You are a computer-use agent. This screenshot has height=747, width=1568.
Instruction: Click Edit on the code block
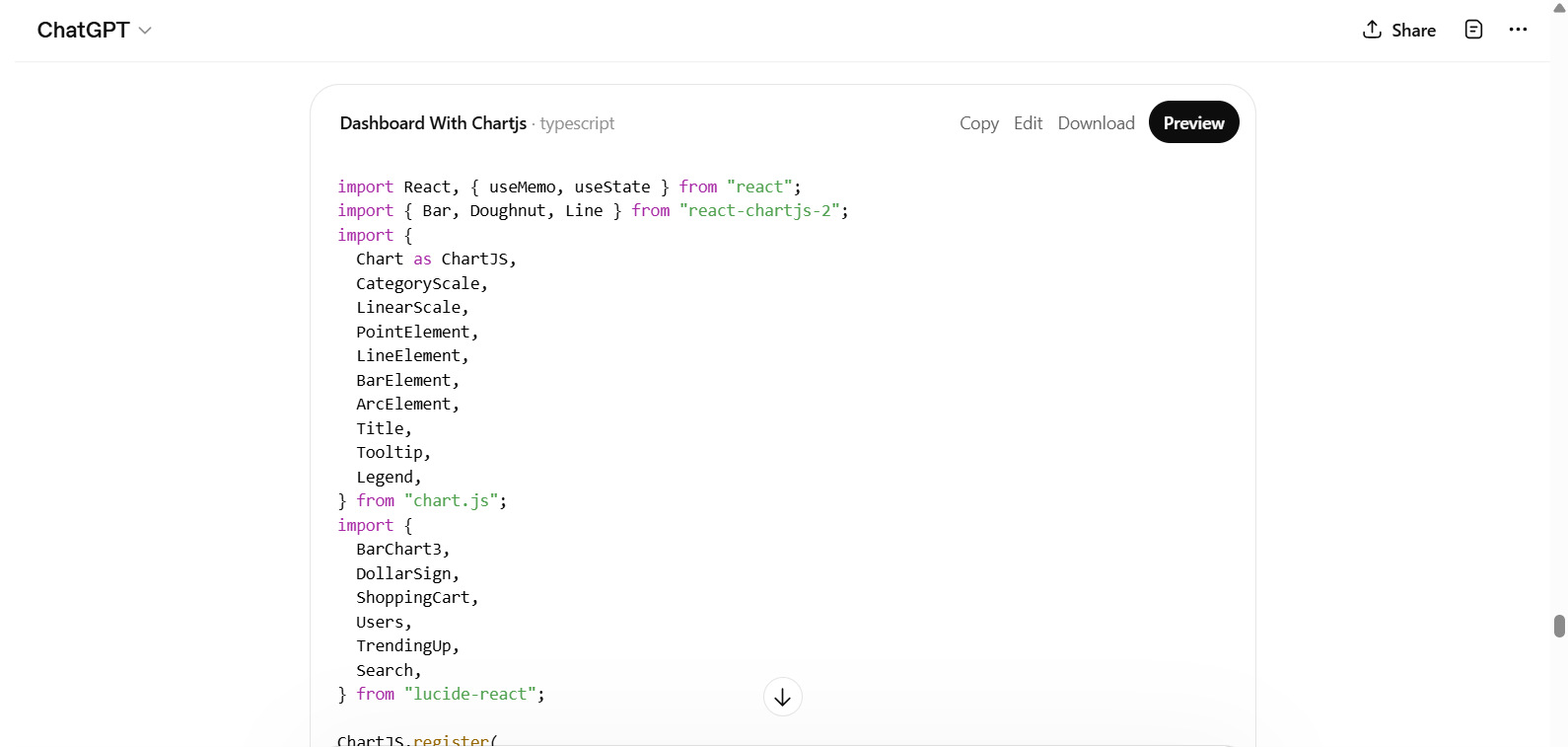click(1028, 123)
